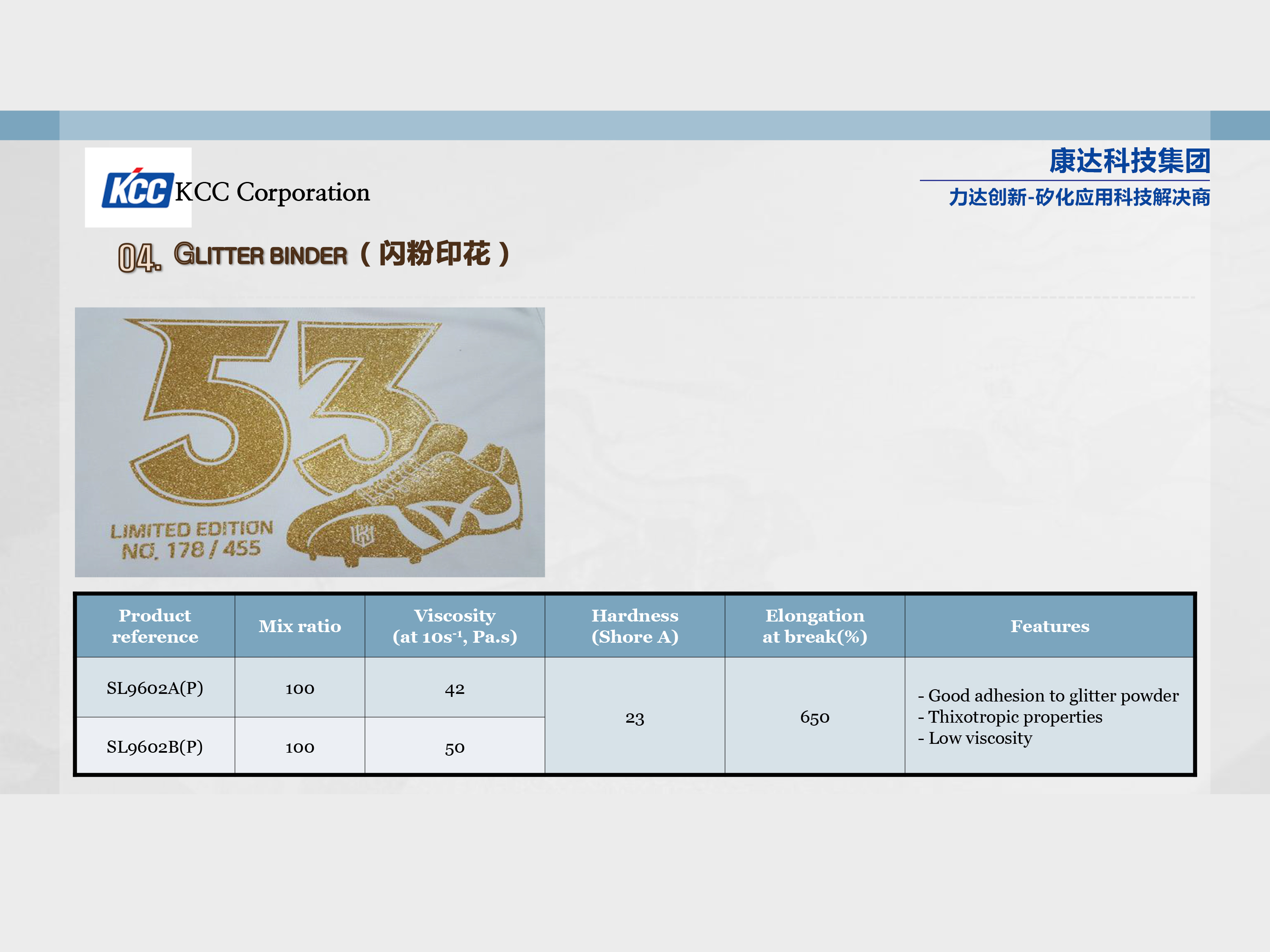Click the 'Viscosity (at 10s⁻¹, Pa.s)' header
1270x952 pixels.
(x=455, y=626)
